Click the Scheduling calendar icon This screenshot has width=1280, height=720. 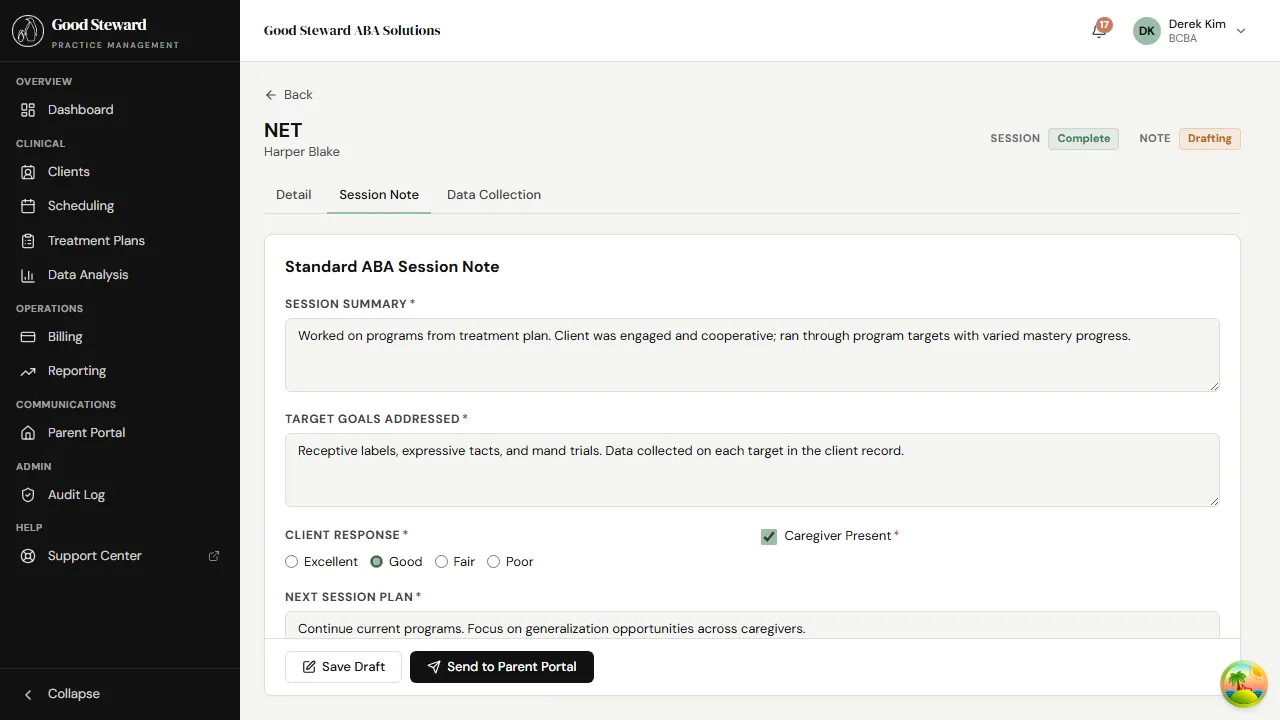coord(28,206)
